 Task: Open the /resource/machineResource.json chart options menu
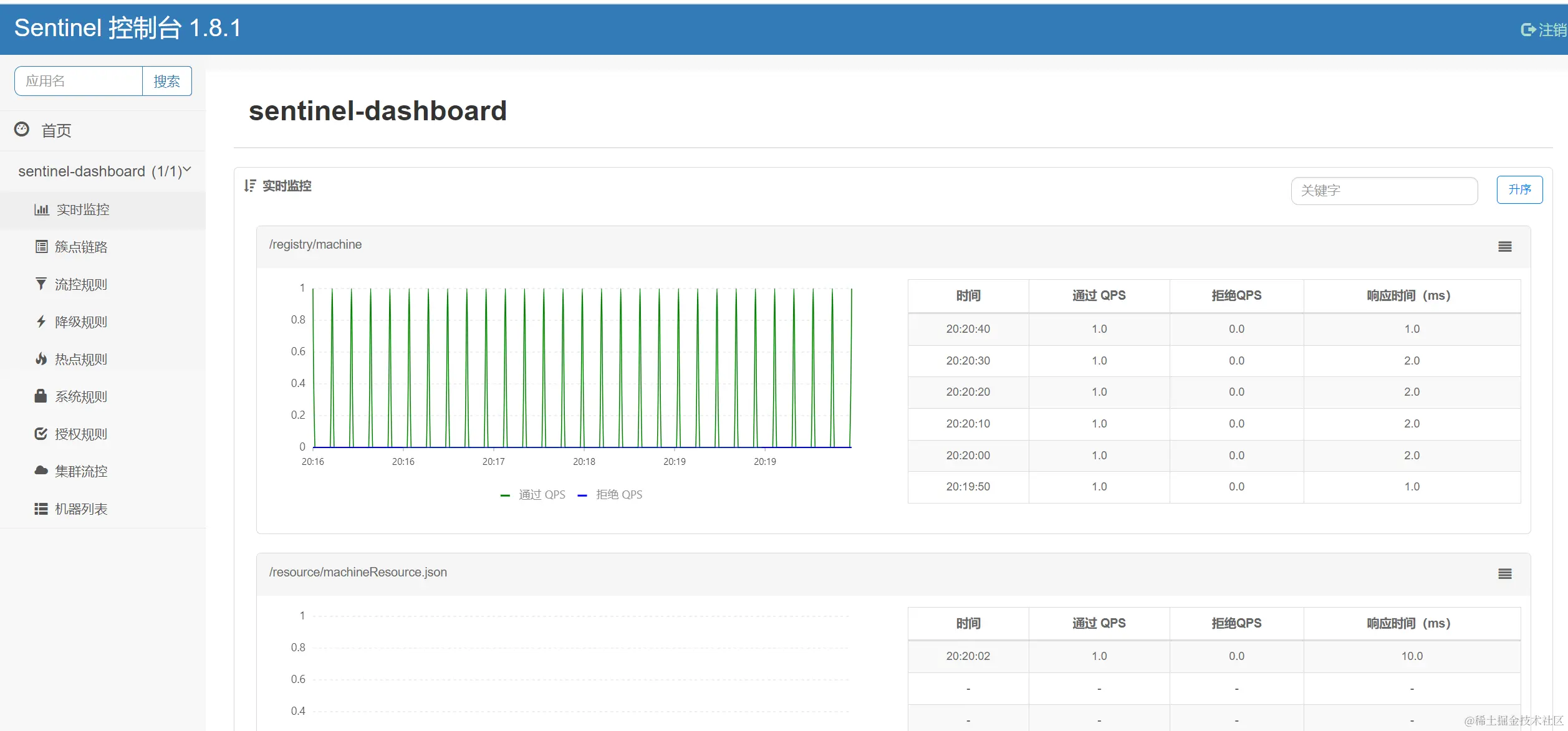coord(1506,573)
